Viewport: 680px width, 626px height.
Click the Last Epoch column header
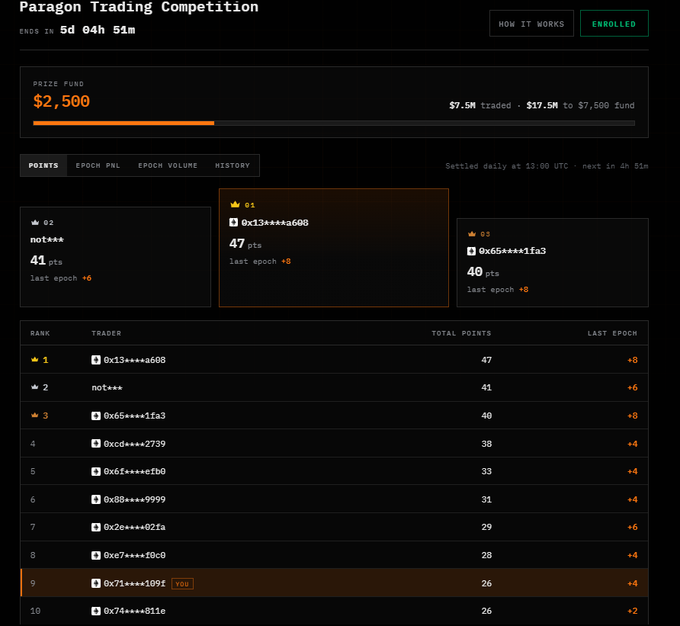612,333
